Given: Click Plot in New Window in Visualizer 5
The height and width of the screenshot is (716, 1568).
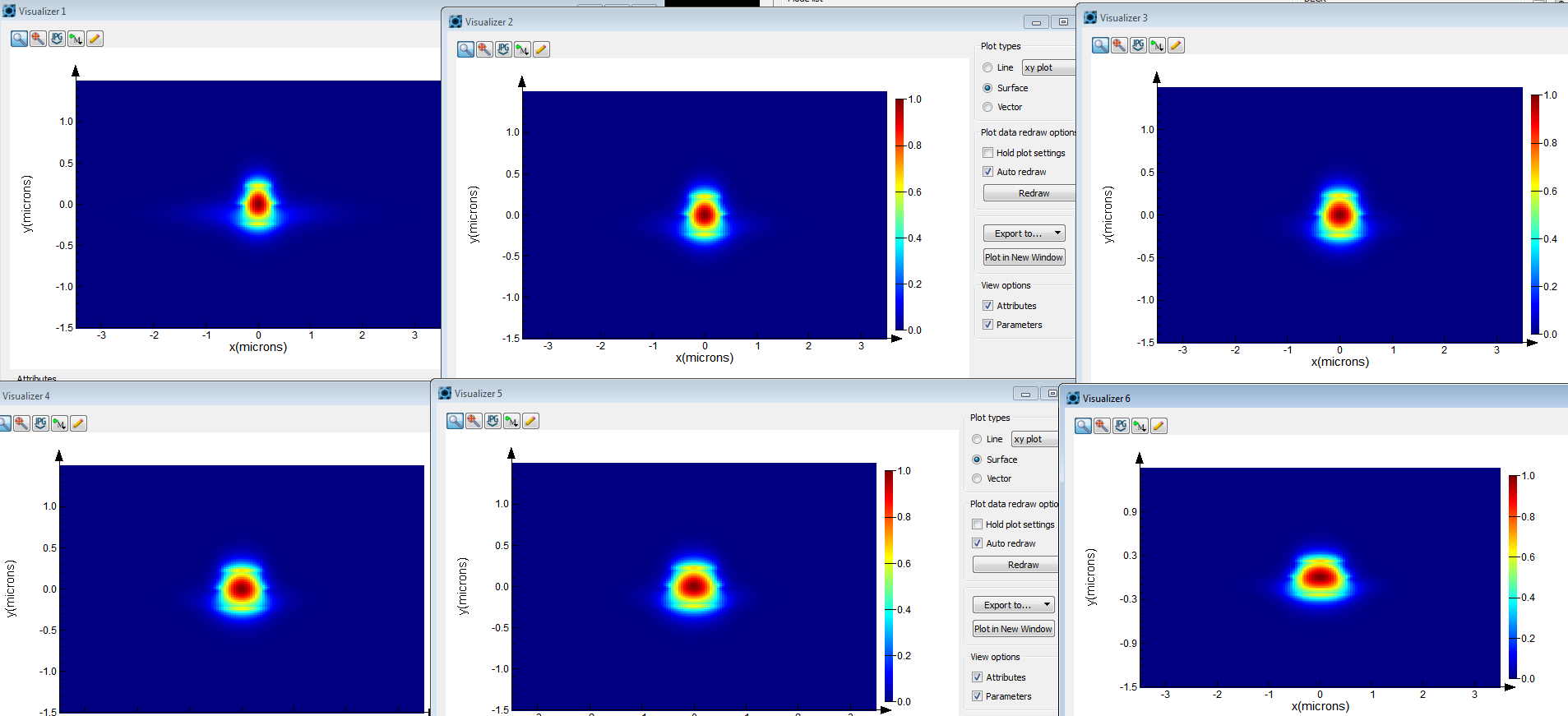Looking at the screenshot, I should coord(1013,629).
